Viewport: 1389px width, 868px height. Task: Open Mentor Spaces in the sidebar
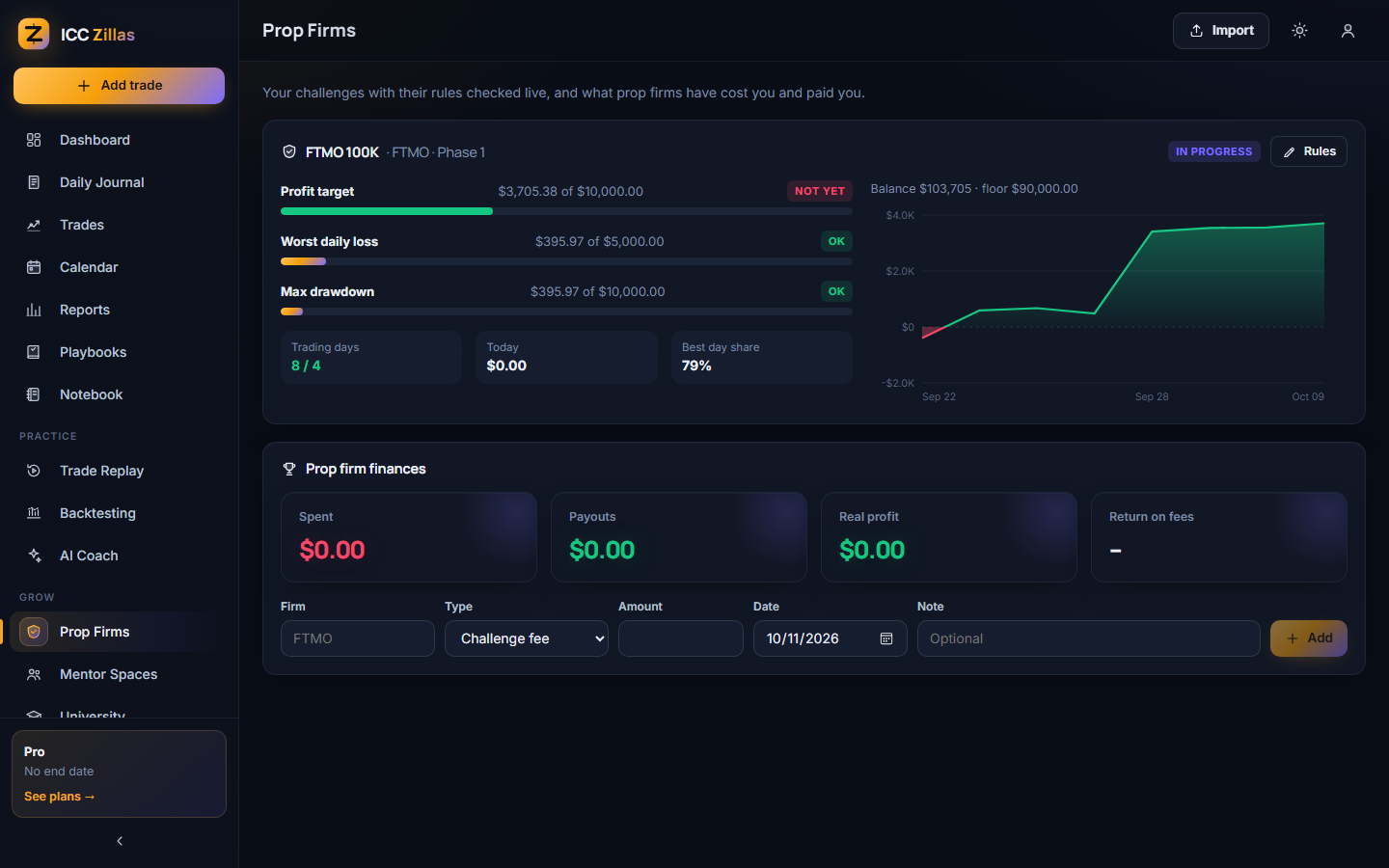click(119, 674)
